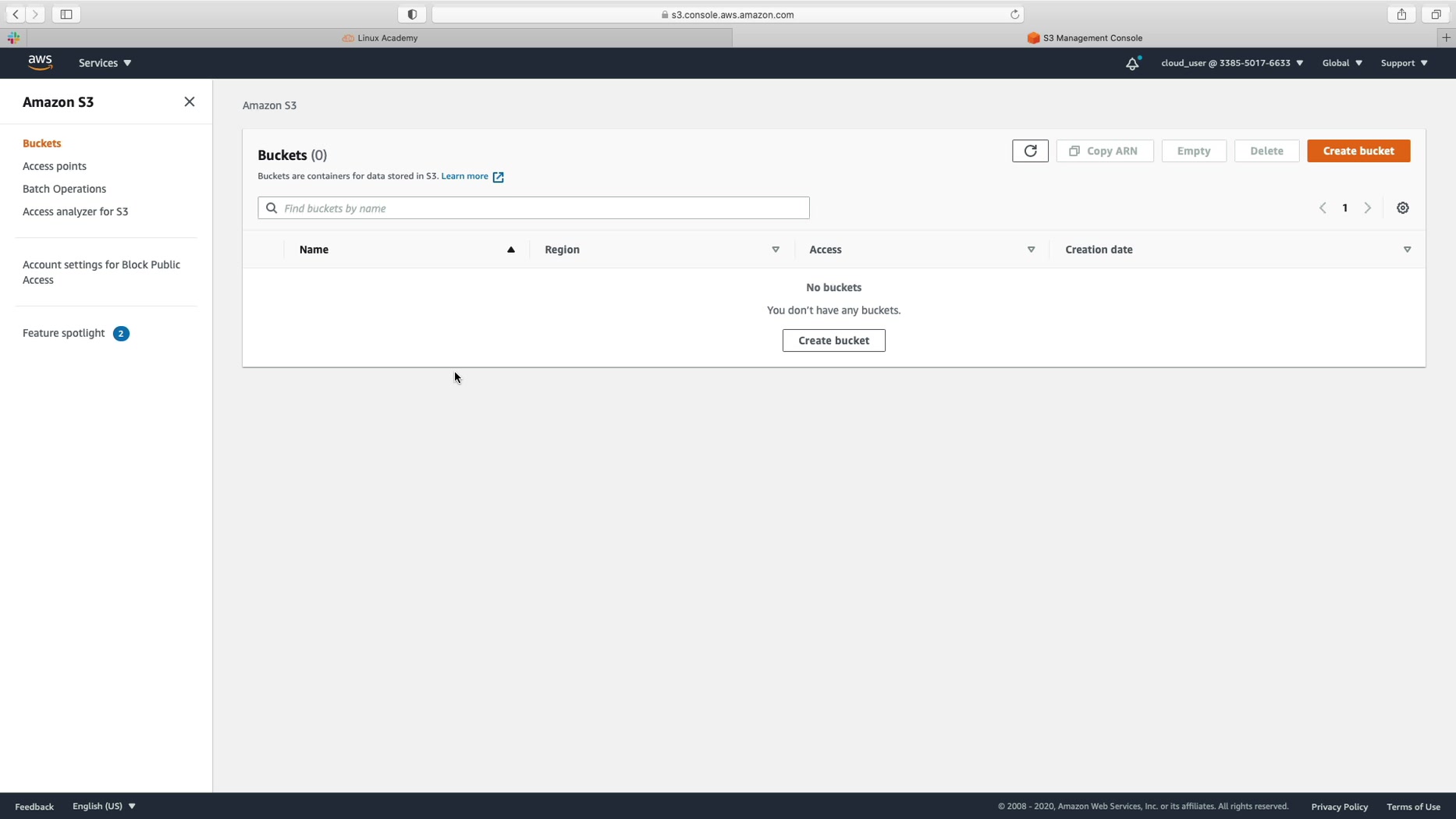Viewport: 1456px width, 819px height.
Task: Open the notifications bell
Action: [x=1132, y=63]
